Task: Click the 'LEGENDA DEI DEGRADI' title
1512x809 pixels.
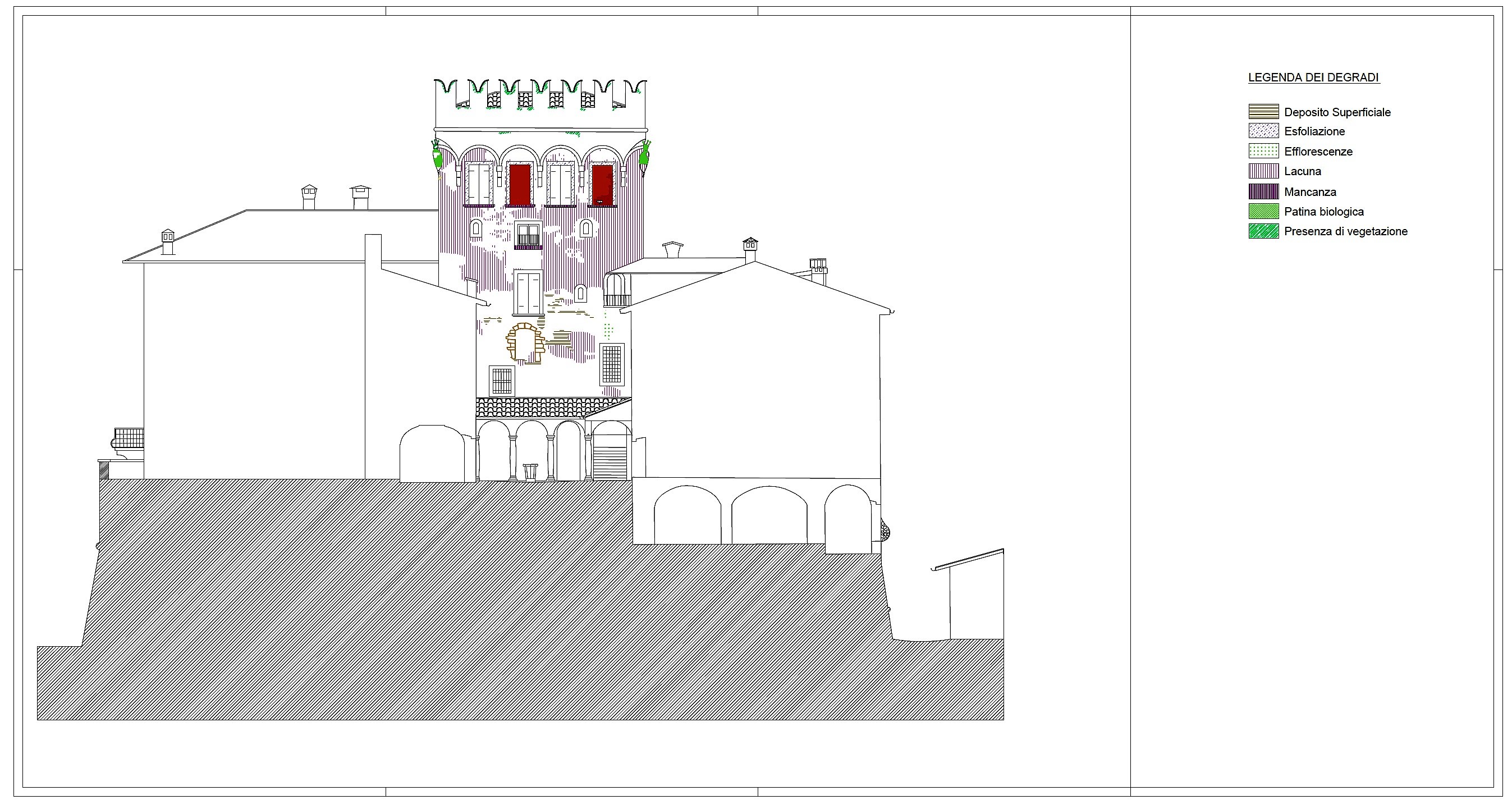Action: (1314, 77)
